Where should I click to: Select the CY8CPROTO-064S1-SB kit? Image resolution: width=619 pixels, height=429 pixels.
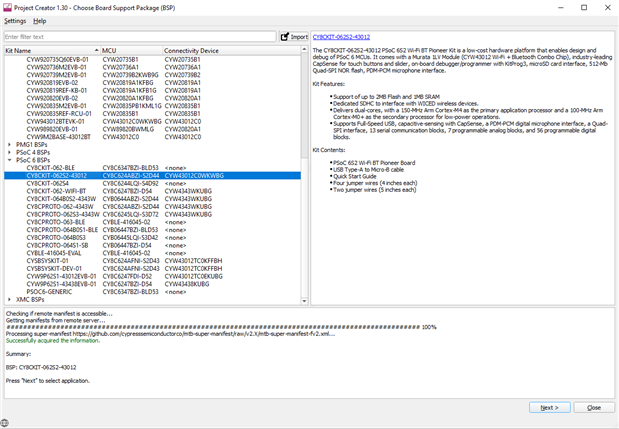coord(152,245)
